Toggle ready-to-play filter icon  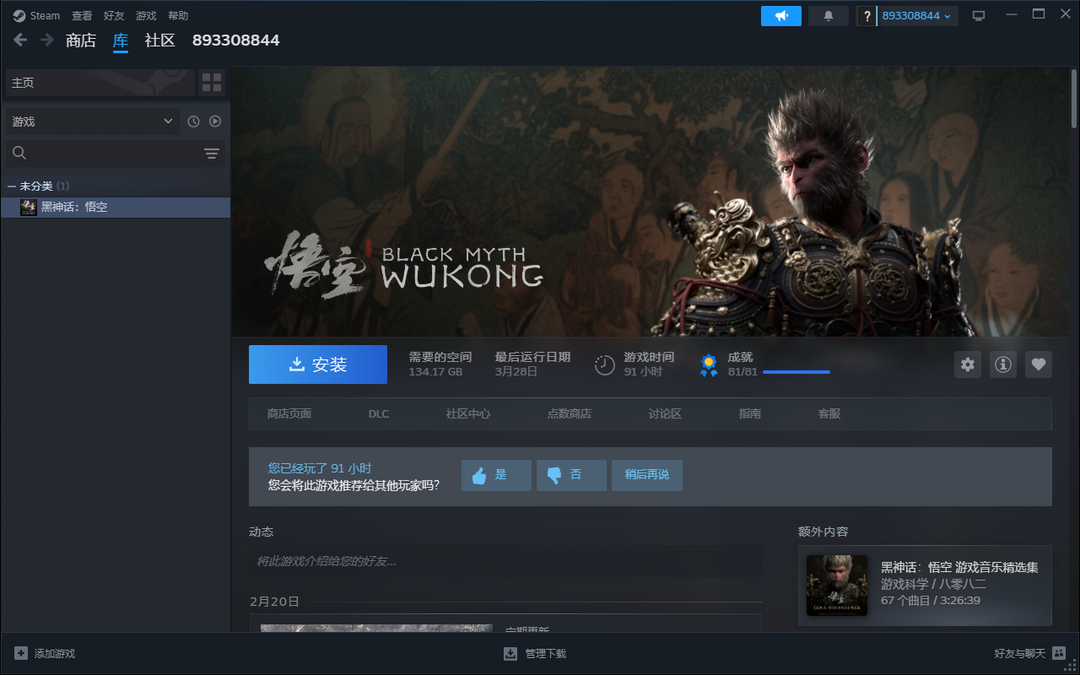tap(215, 121)
